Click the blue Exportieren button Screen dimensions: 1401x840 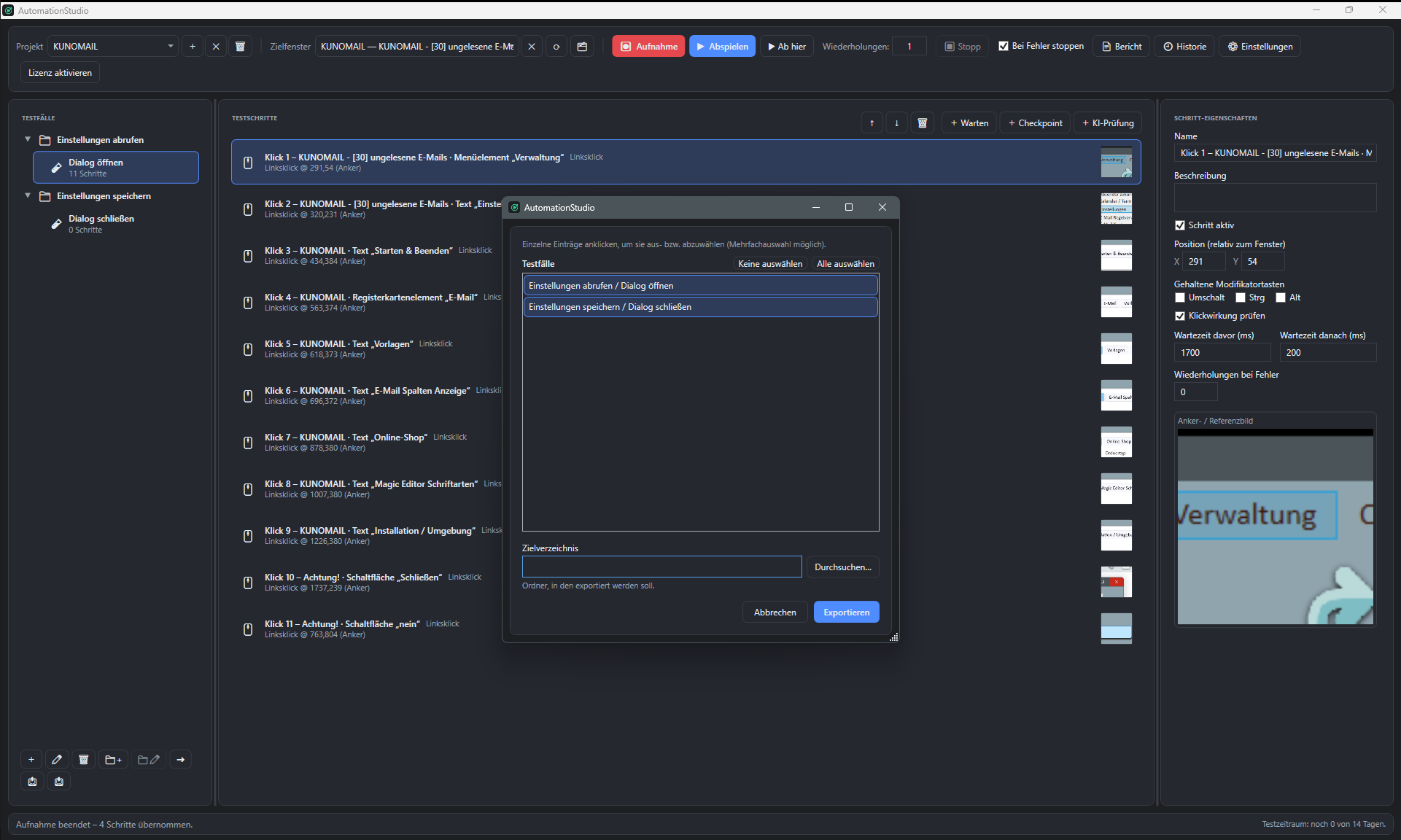846,612
